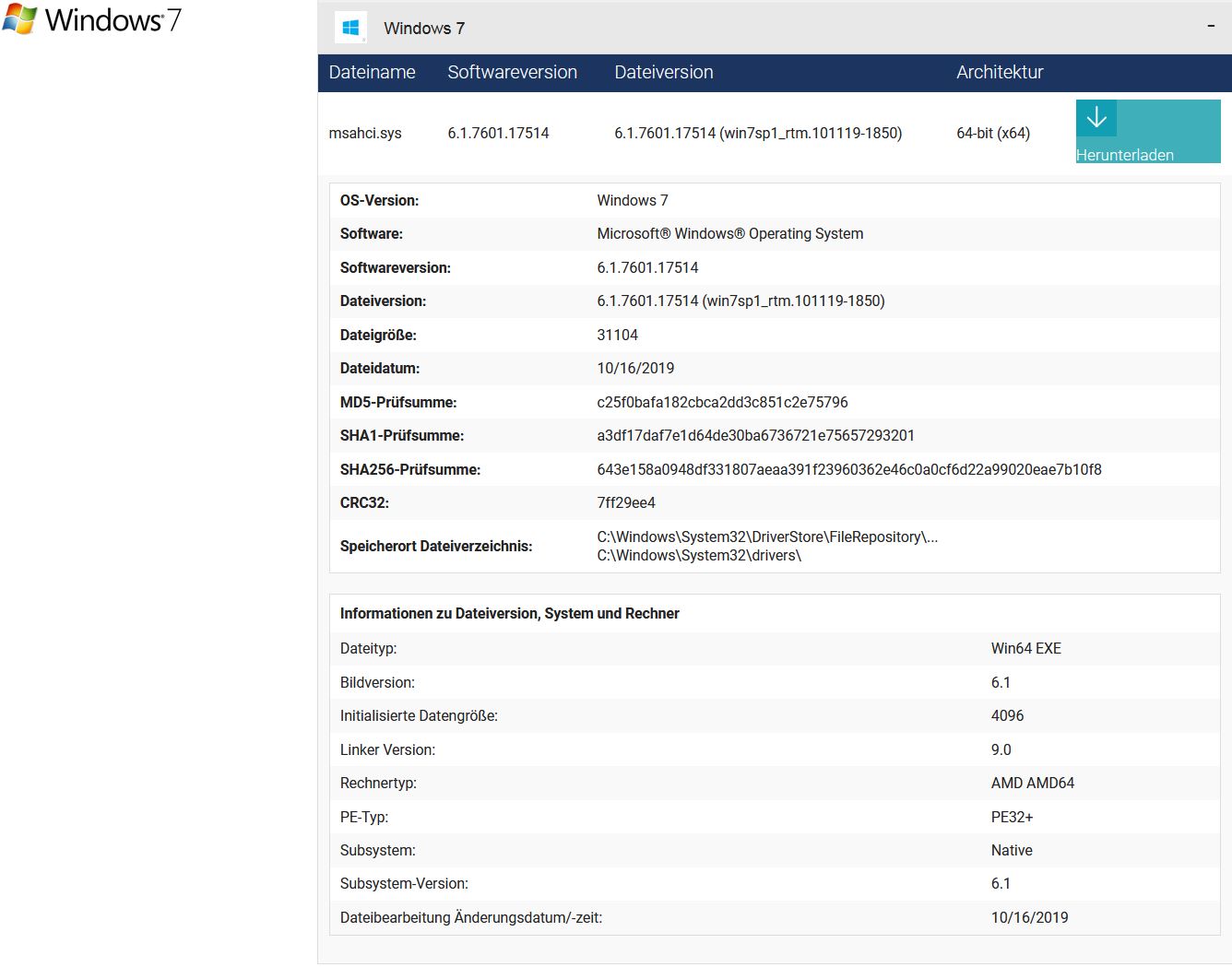Viewport: 1232px width, 967px height.
Task: Click the PE-Typ value PE32+
Action: pyautogui.click(x=1013, y=817)
